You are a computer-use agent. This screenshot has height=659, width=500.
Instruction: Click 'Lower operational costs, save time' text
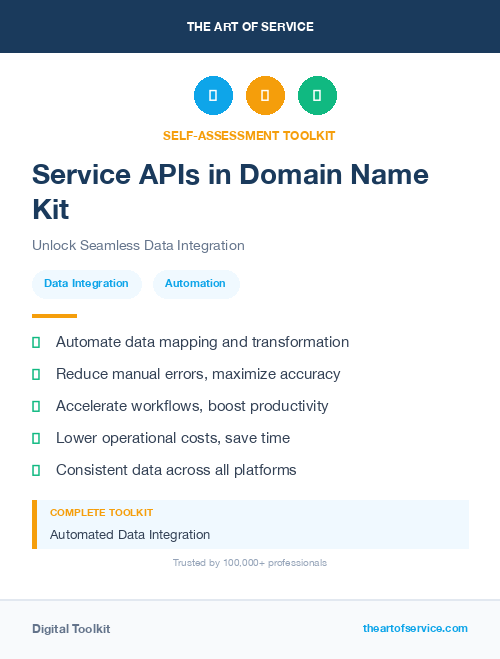tap(173, 438)
